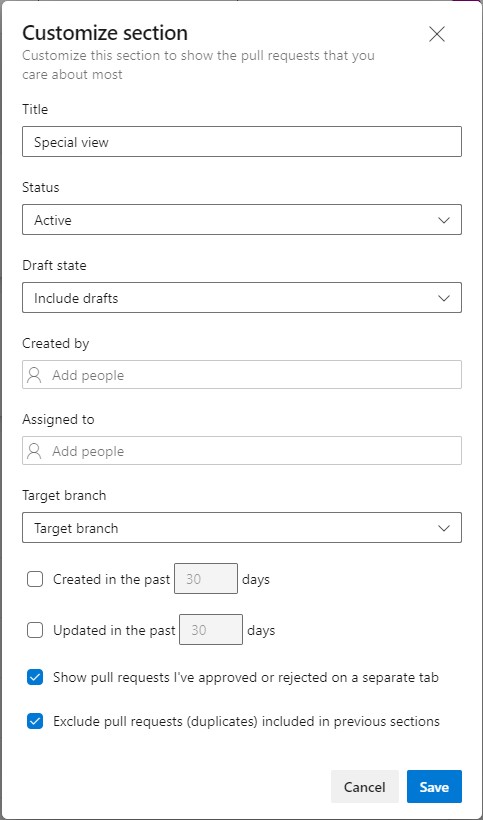Click the person icon in Created by
The width and height of the screenshot is (483, 820).
[34, 375]
